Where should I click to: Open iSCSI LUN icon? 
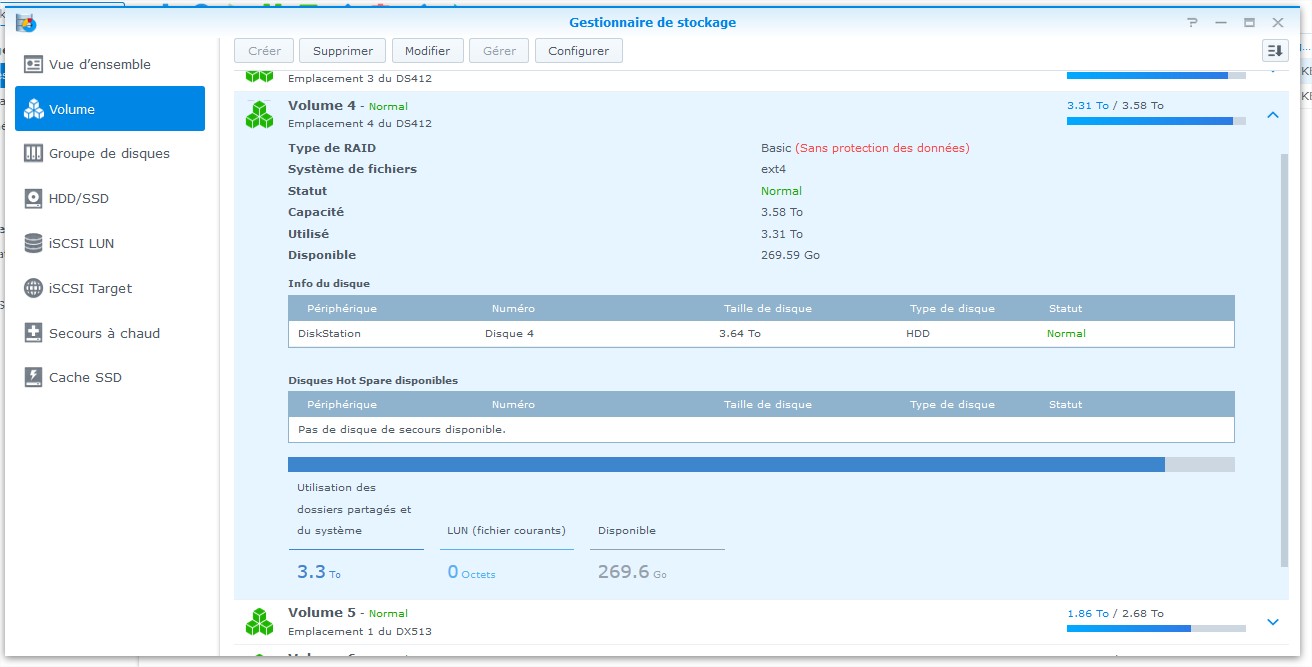(x=33, y=243)
